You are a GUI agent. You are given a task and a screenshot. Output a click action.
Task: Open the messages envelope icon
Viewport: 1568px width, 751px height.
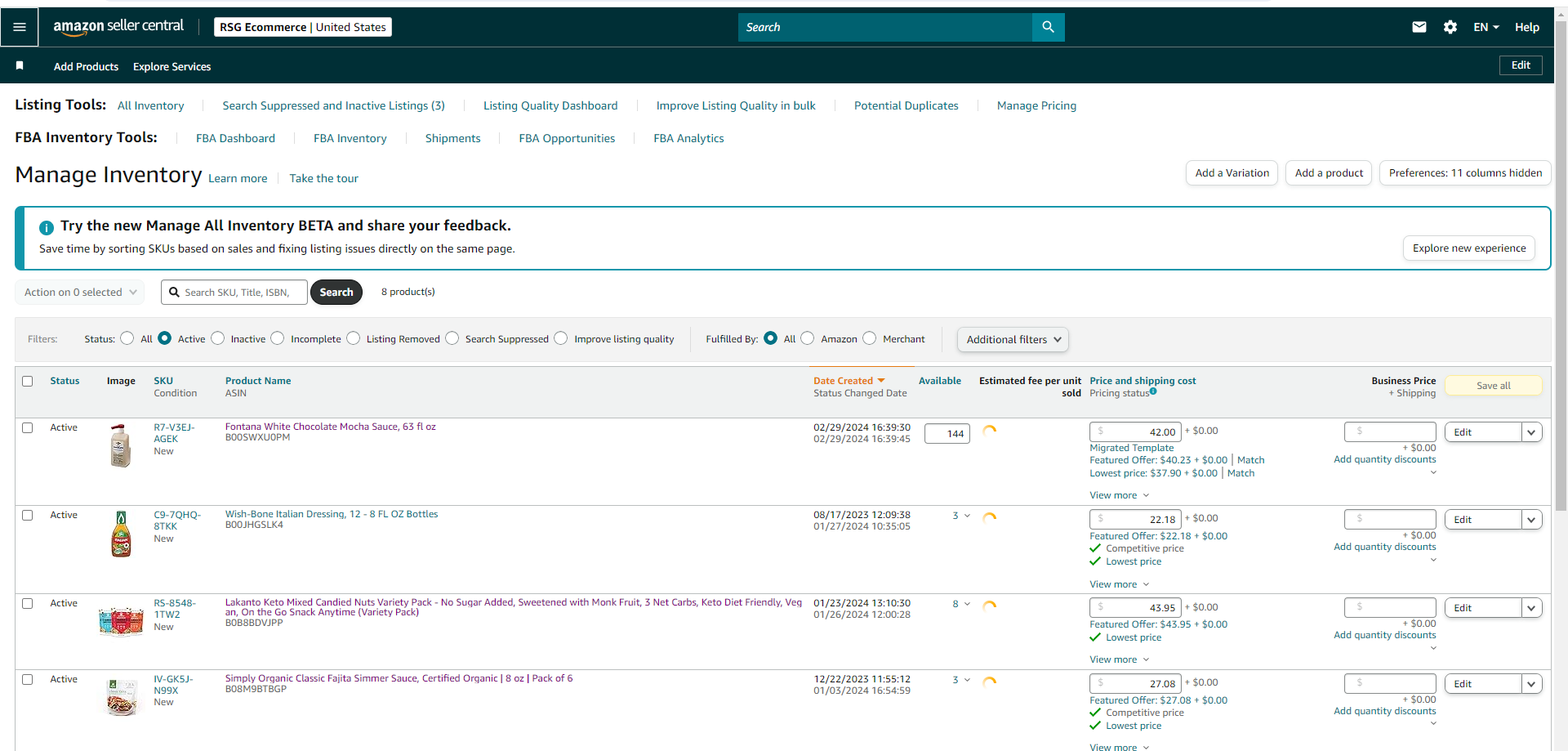1419,27
